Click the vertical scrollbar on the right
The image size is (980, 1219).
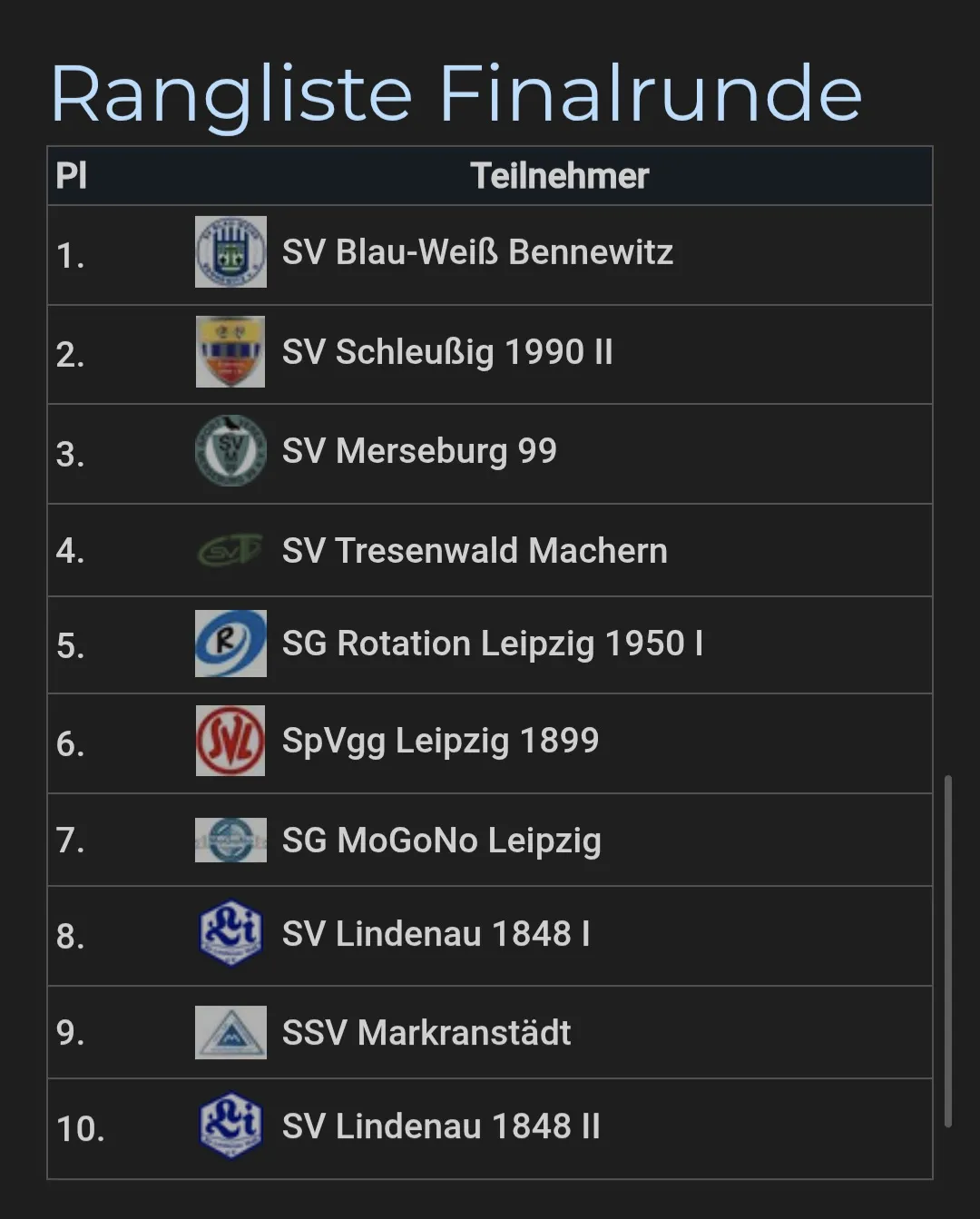coord(947,950)
